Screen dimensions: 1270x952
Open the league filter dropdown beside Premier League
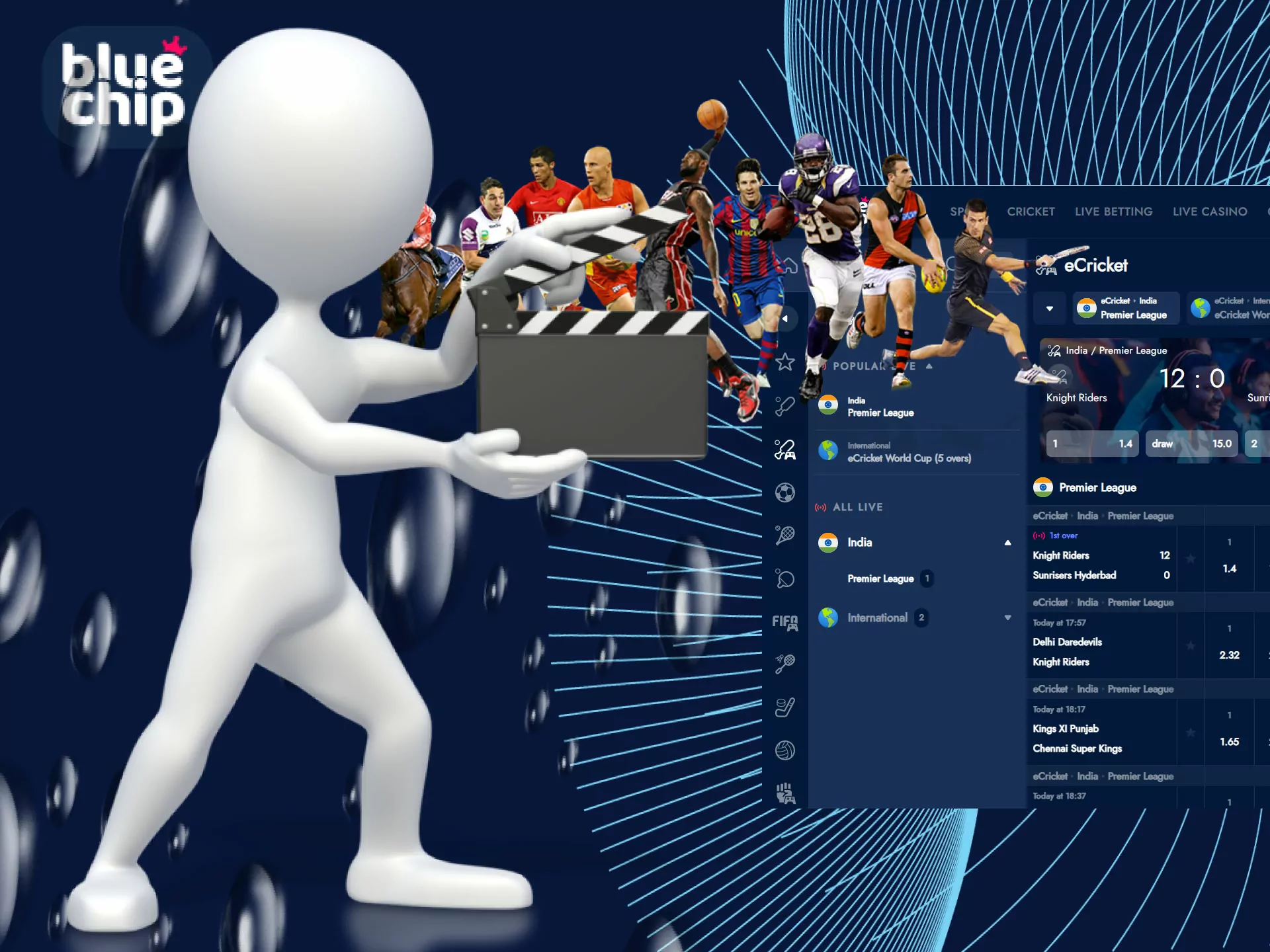(x=1050, y=308)
